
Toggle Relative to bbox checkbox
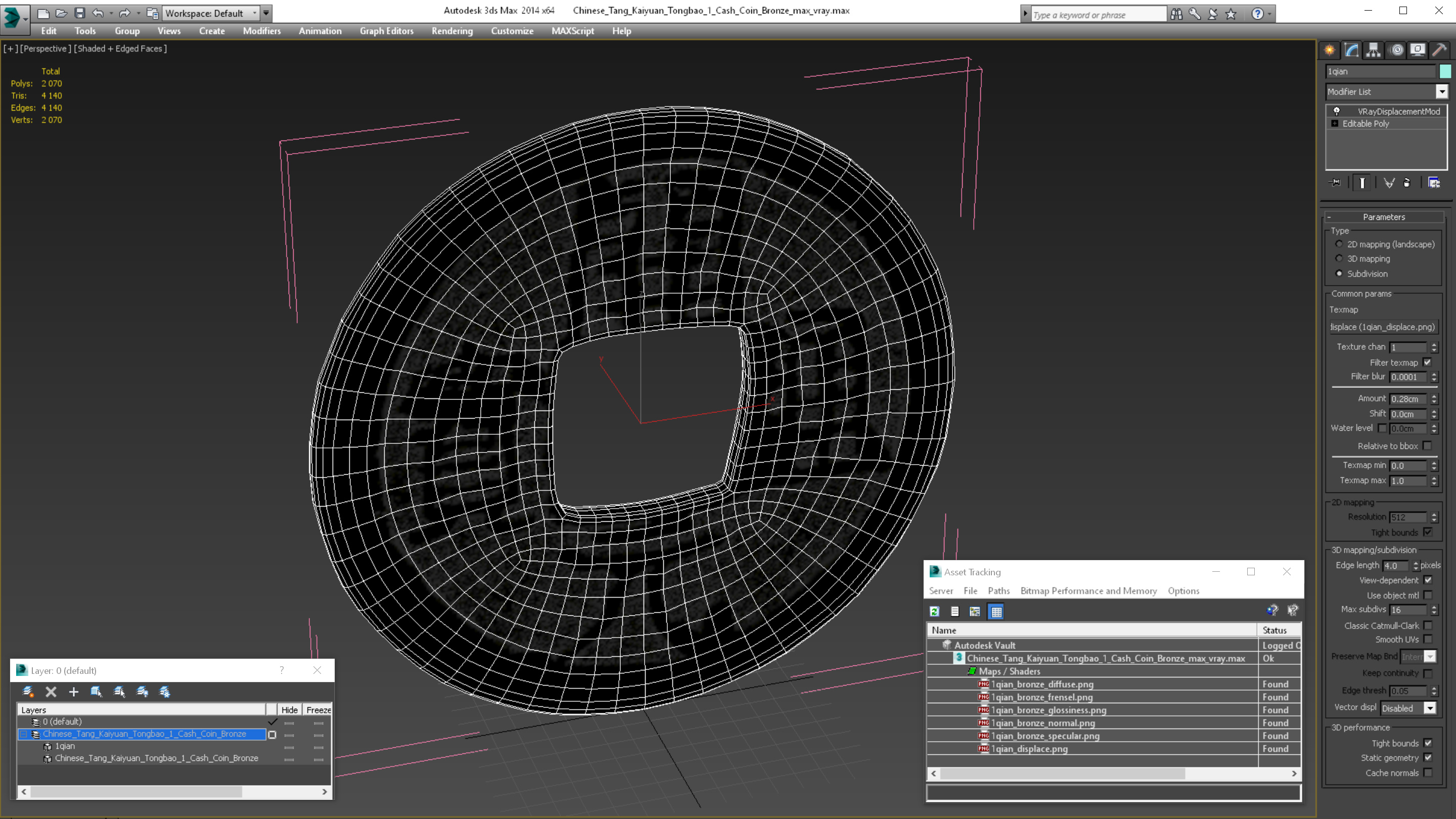coord(1427,446)
